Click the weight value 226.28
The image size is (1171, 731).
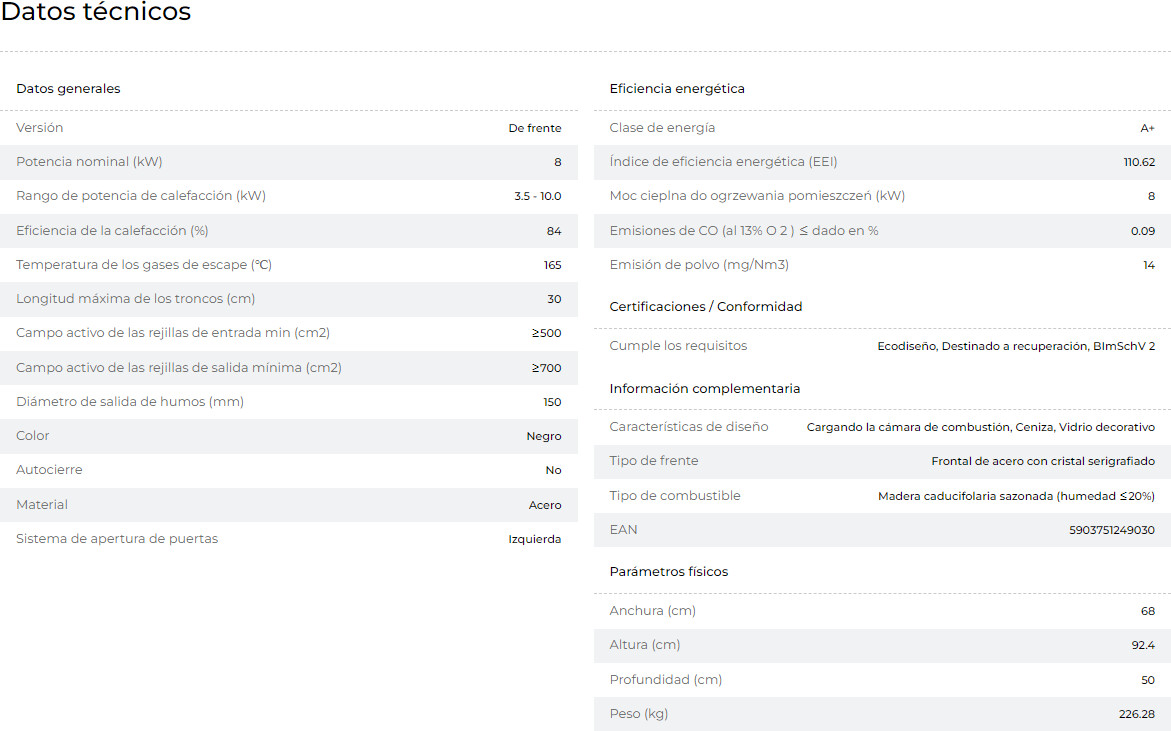point(1136,714)
